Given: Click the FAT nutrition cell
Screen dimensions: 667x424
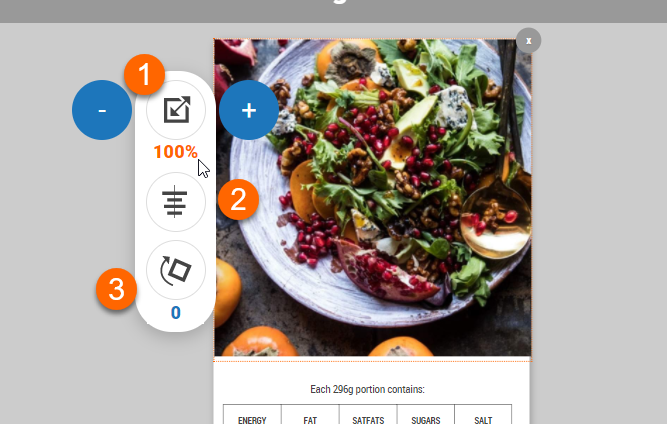Looking at the screenshot, I should 310,415.
